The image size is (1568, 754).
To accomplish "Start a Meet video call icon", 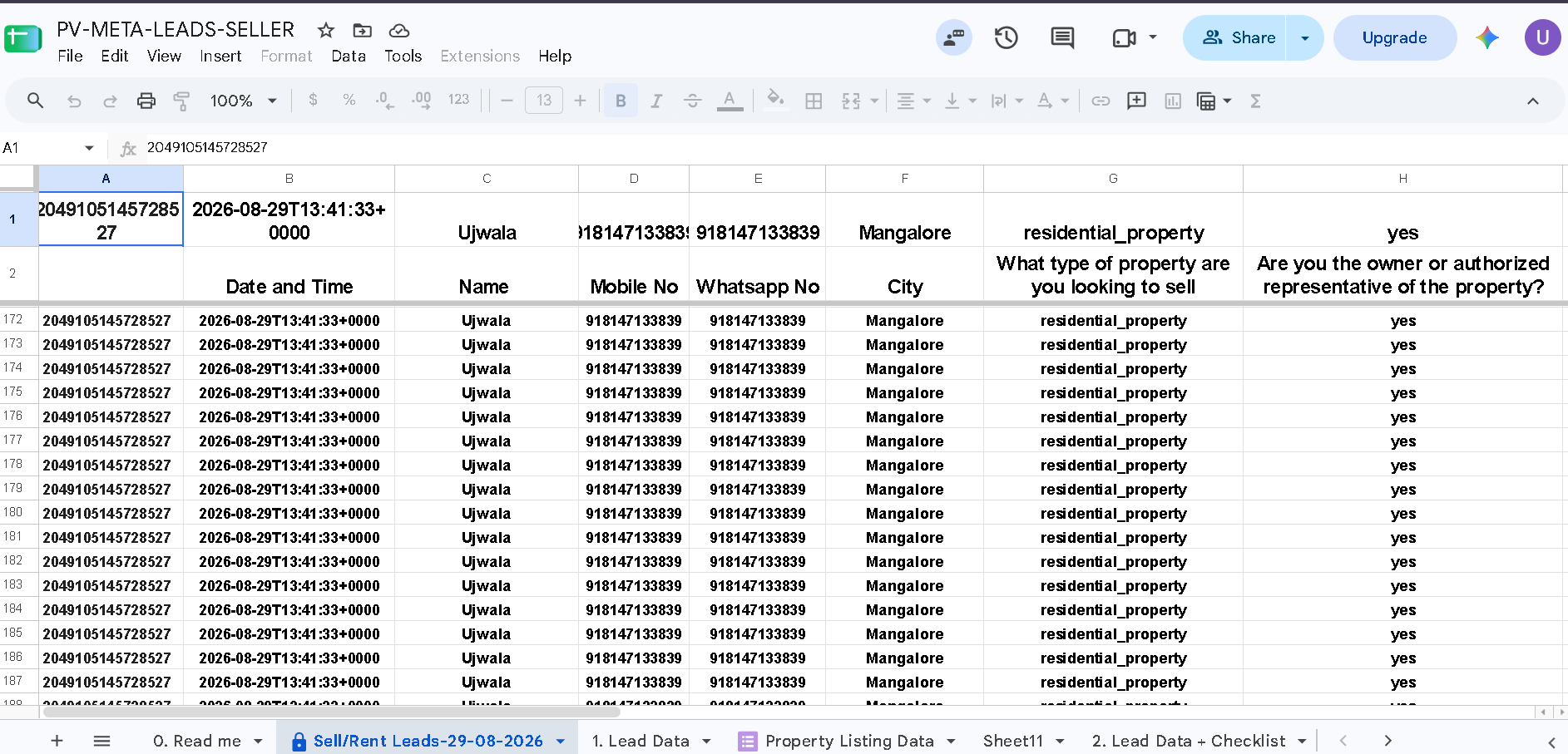I will (1125, 37).
